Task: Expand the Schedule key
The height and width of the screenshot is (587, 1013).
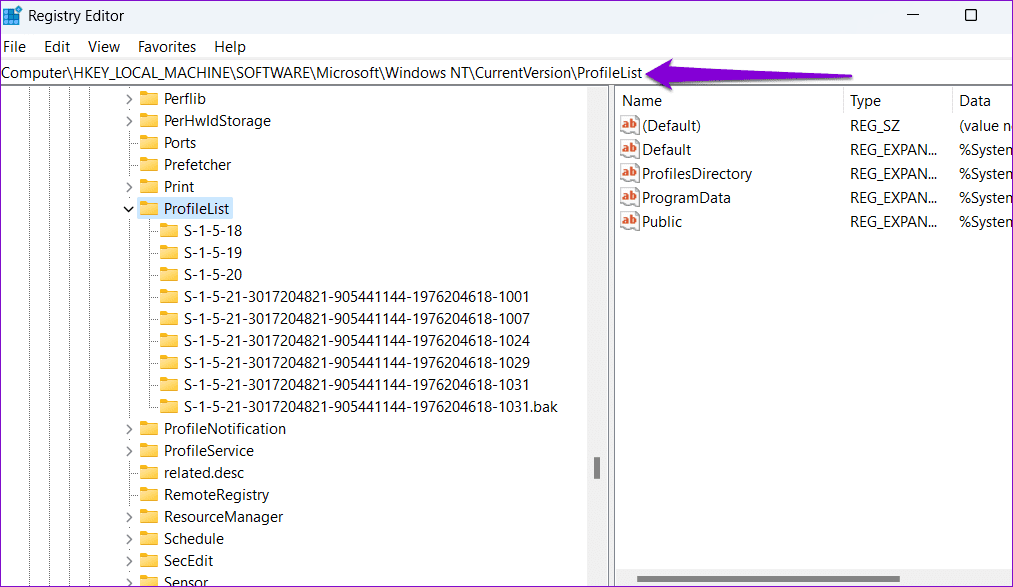Action: pyautogui.click(x=129, y=539)
